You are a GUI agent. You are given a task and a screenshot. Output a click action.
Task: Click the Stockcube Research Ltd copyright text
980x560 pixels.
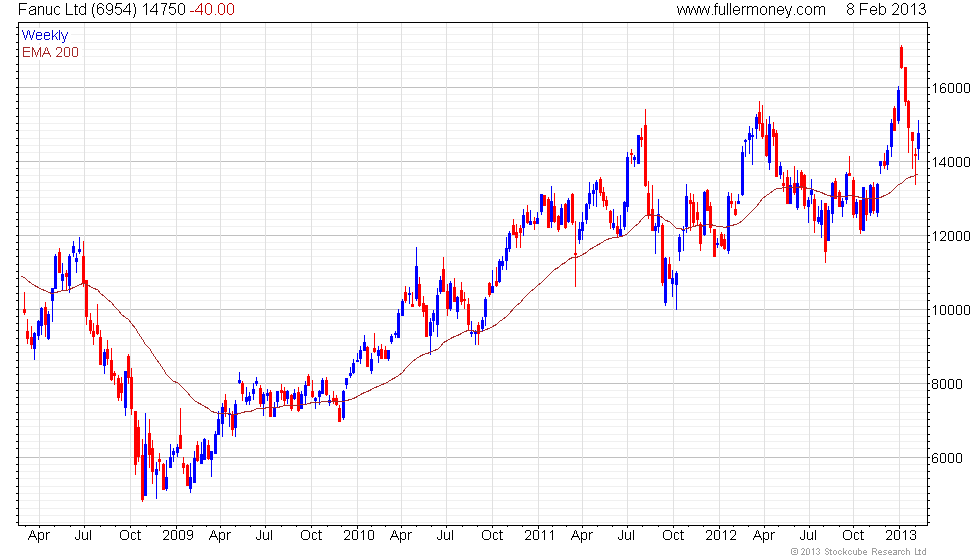pyautogui.click(x=858, y=551)
